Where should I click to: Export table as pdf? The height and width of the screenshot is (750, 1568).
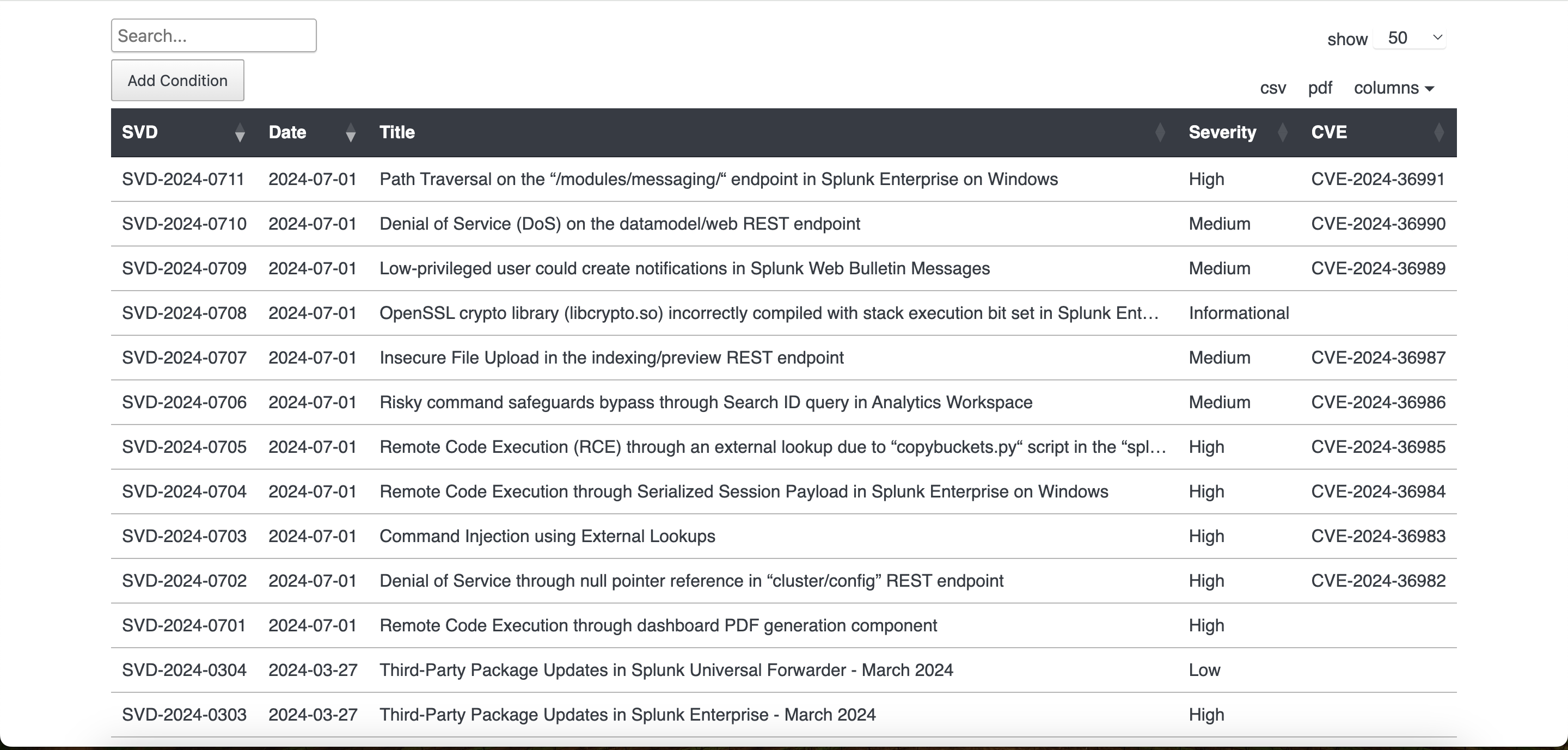1320,88
